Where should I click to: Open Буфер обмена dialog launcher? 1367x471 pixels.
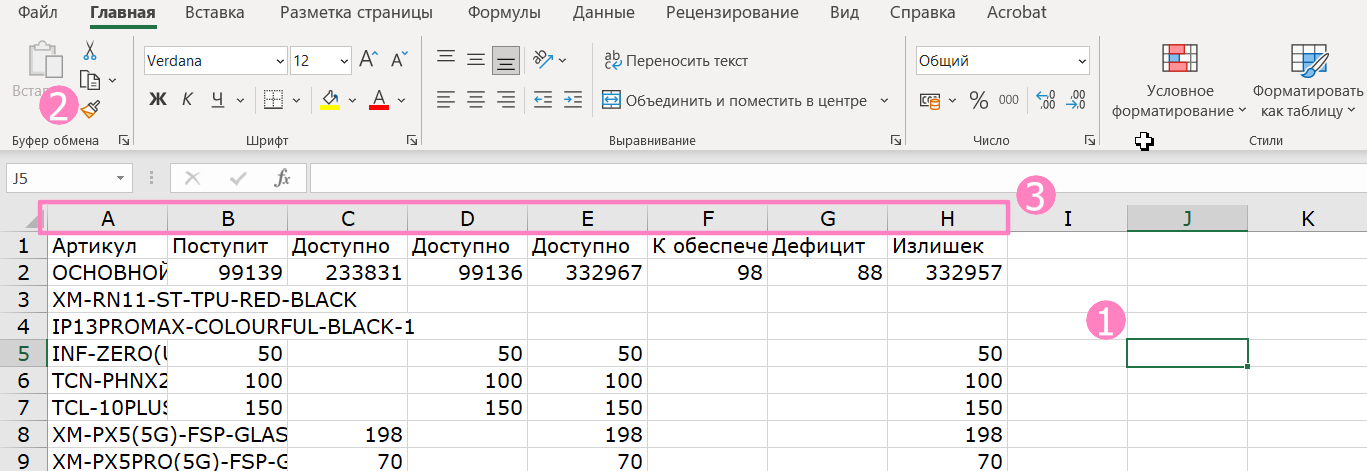pyautogui.click(x=123, y=141)
